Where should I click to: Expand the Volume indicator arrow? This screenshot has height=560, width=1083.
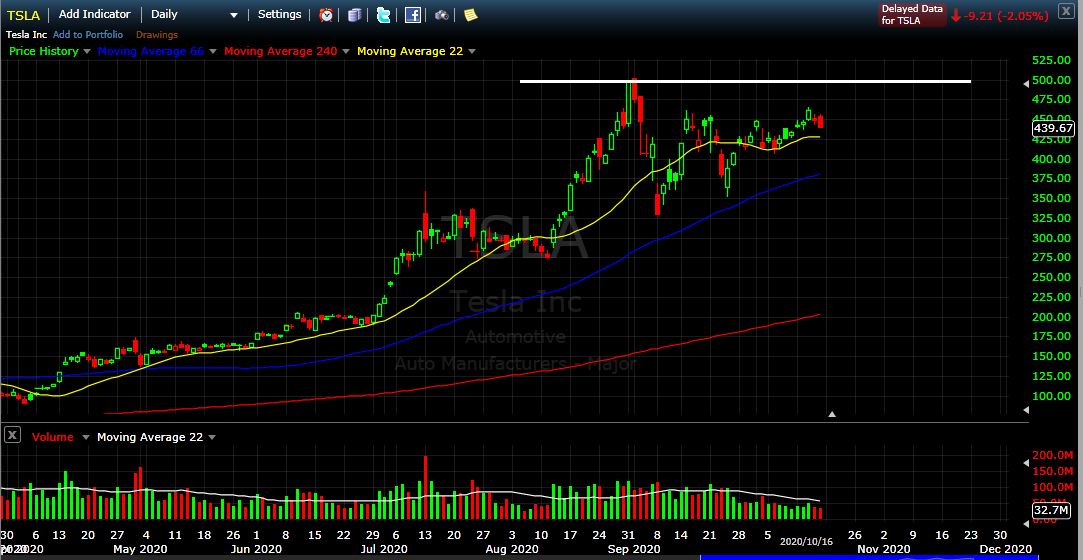(86, 437)
